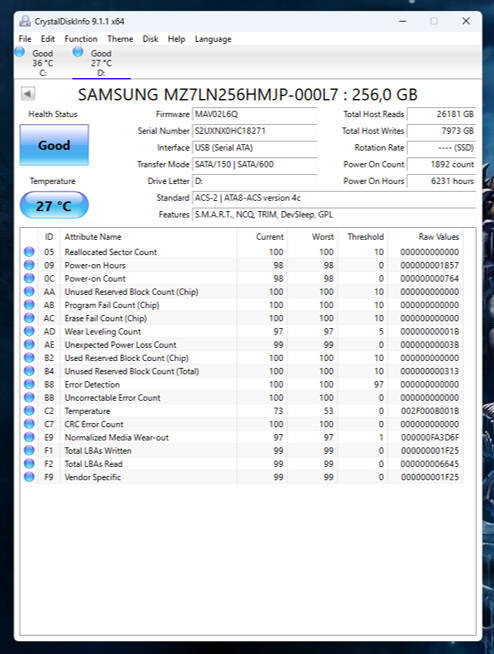This screenshot has height=654, width=494.
Task: Click the status orb for Reallocated Sector Count
Action: coord(29,252)
